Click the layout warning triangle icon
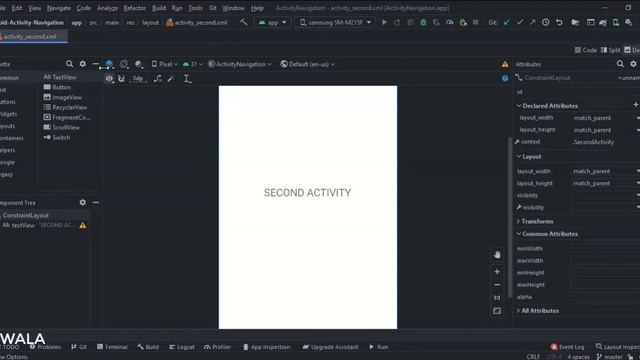 pyautogui.click(x=505, y=64)
